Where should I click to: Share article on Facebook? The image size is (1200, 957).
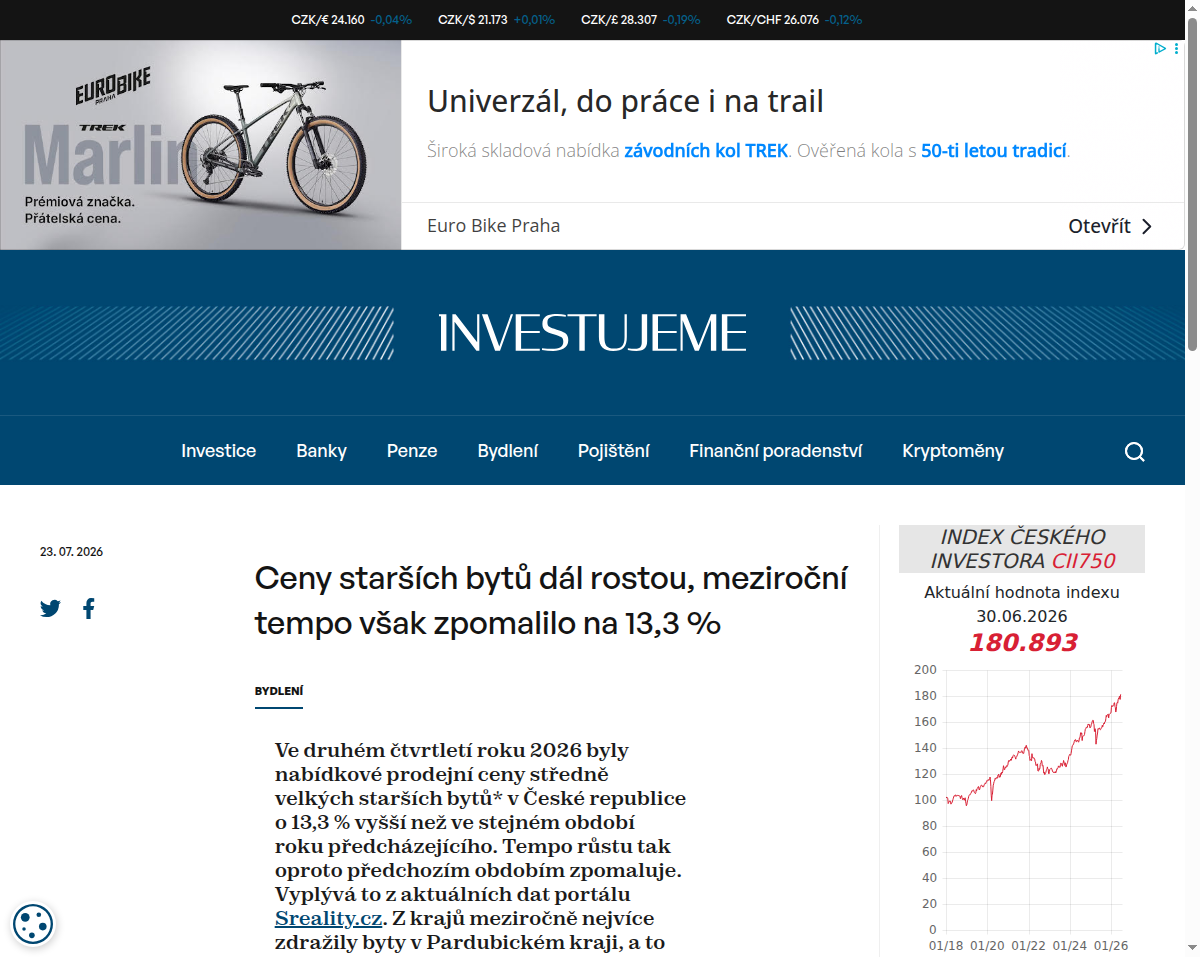tap(89, 608)
